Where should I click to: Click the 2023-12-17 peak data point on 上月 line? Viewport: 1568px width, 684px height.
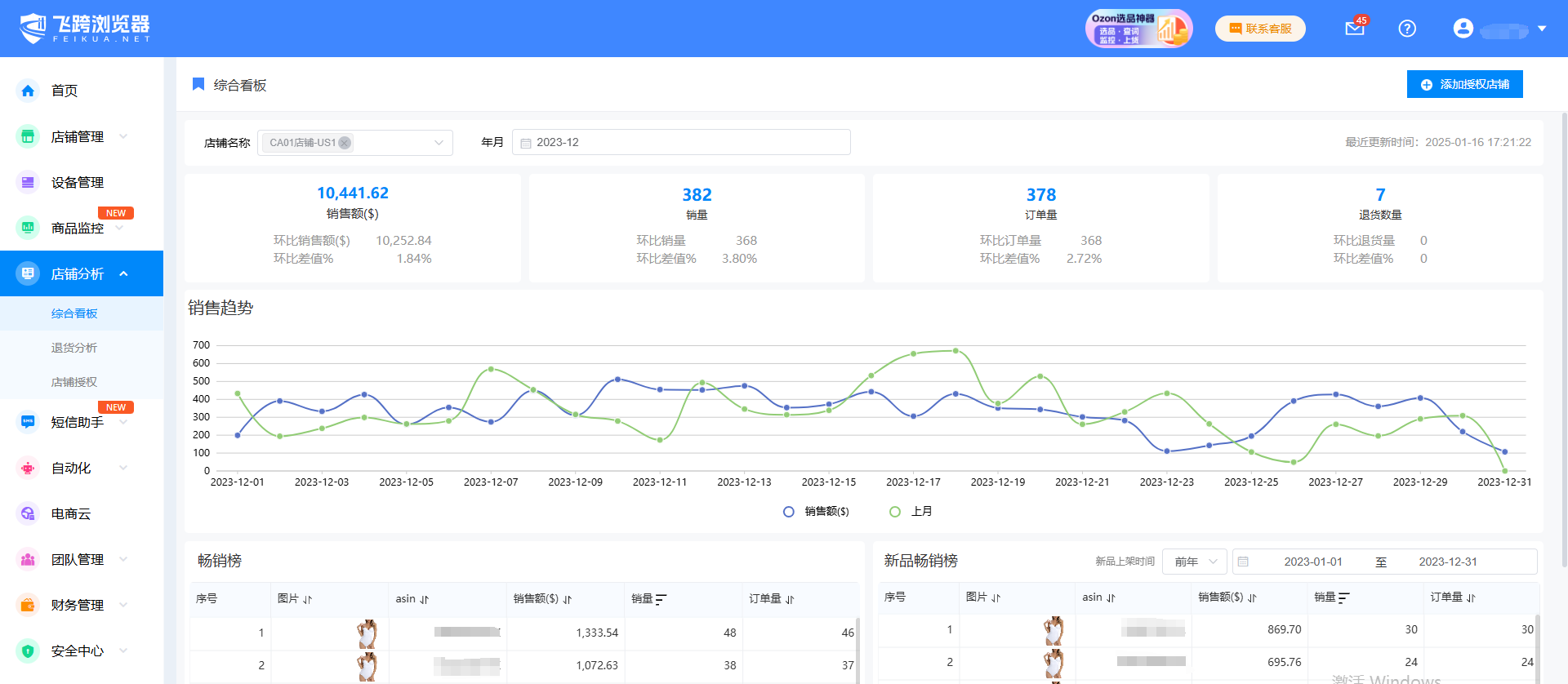click(913, 353)
